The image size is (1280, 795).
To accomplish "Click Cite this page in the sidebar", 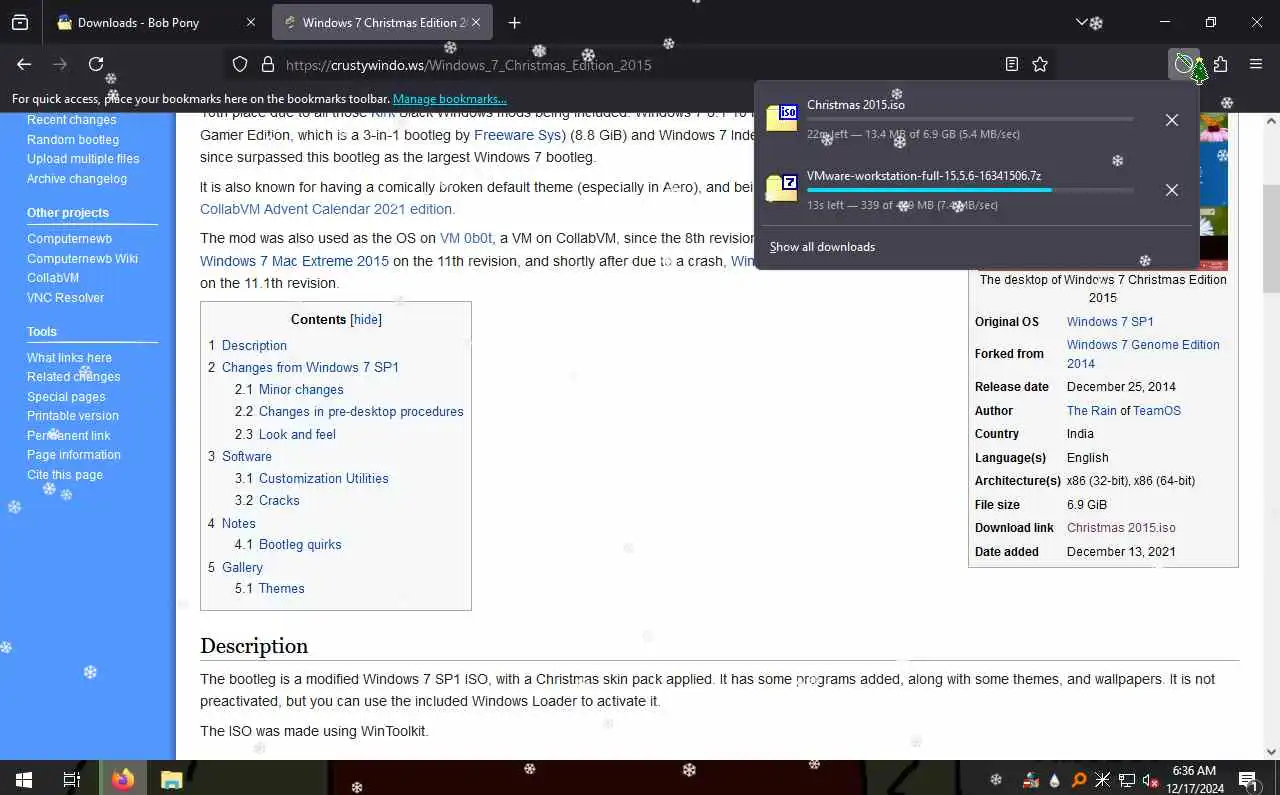I will click(65, 475).
